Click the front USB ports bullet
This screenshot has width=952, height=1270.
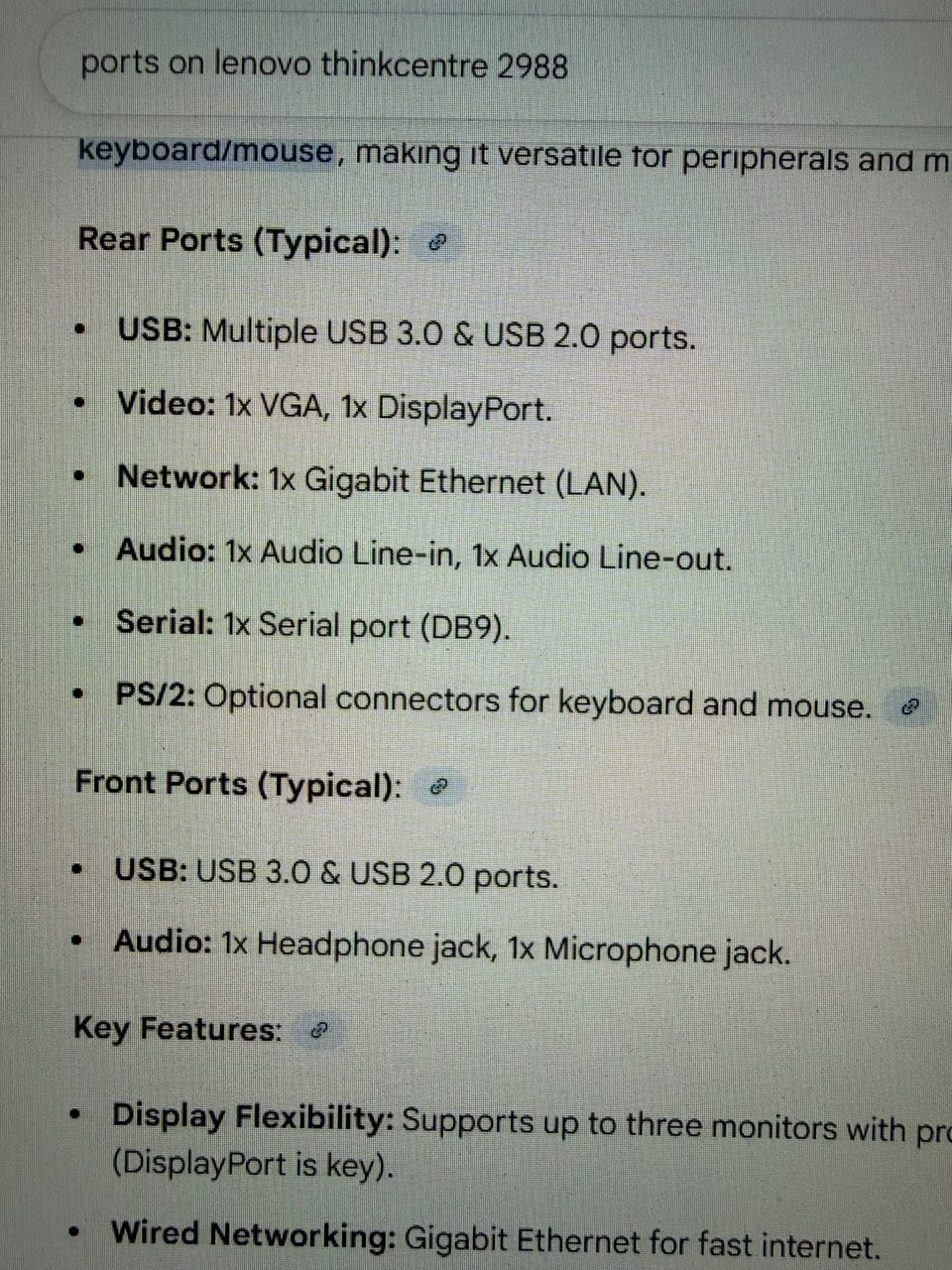pos(336,873)
